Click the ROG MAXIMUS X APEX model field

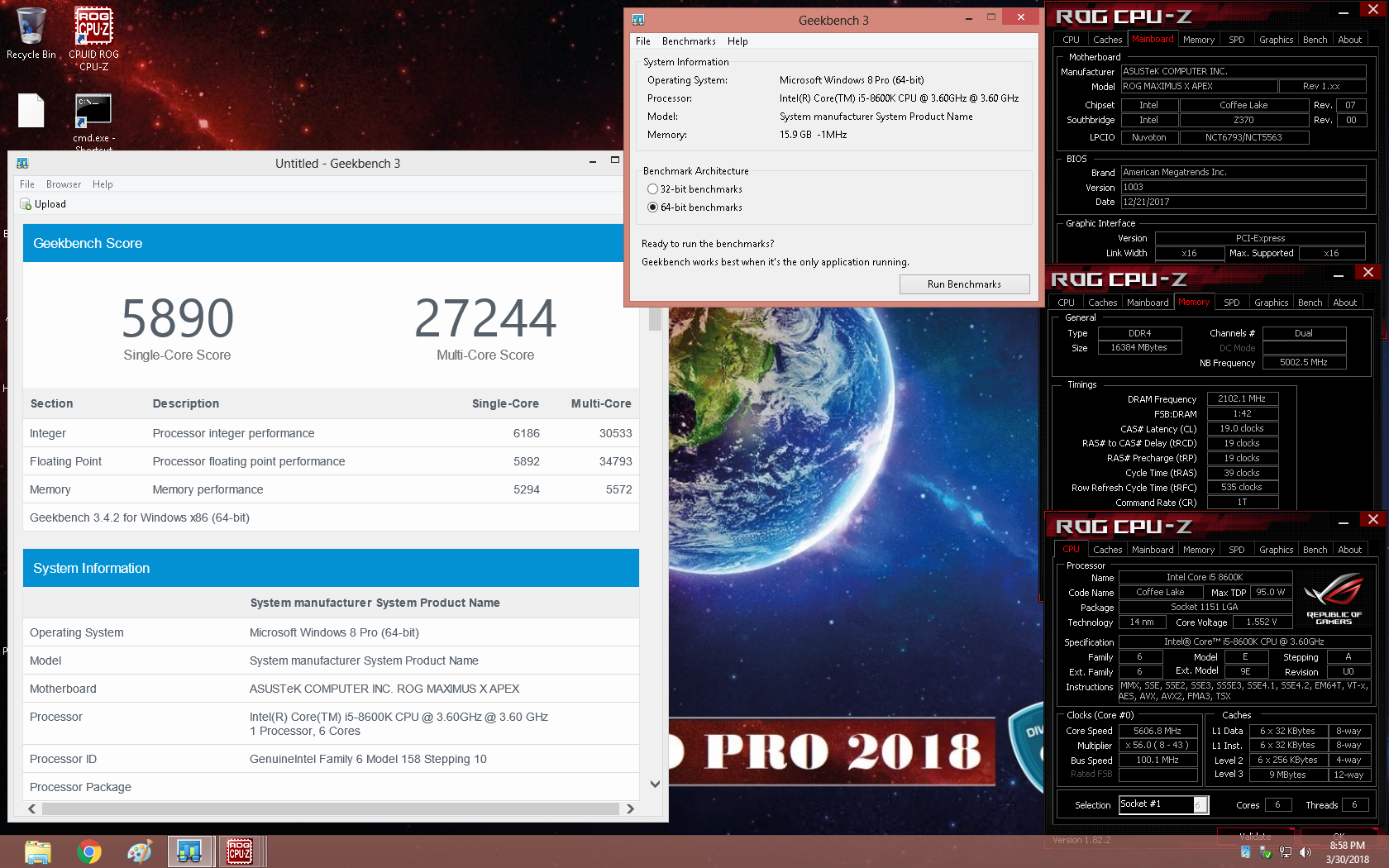coord(1198,86)
